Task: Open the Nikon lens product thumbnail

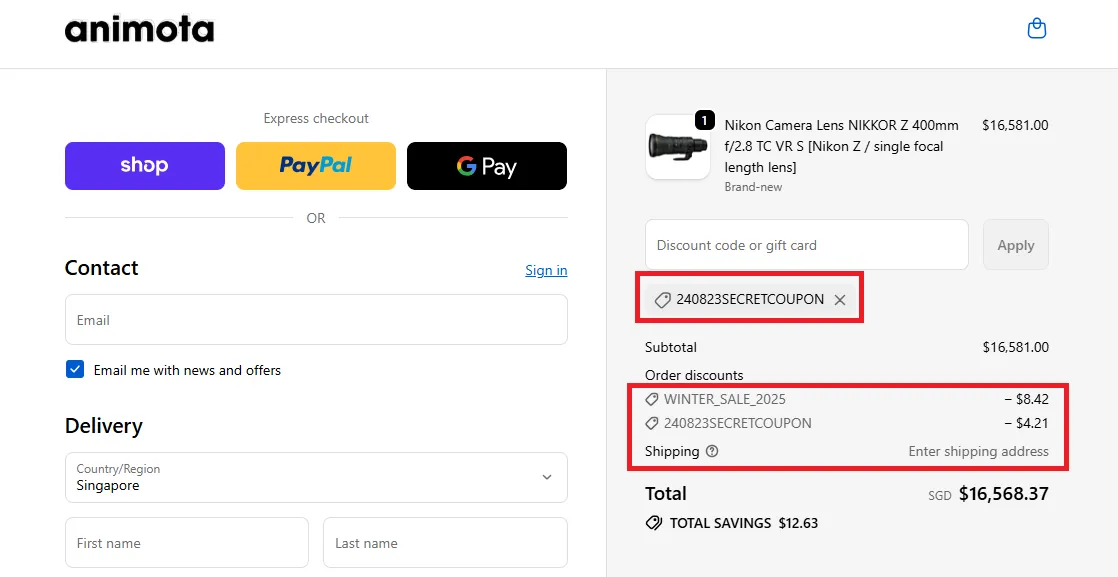Action: click(x=677, y=148)
